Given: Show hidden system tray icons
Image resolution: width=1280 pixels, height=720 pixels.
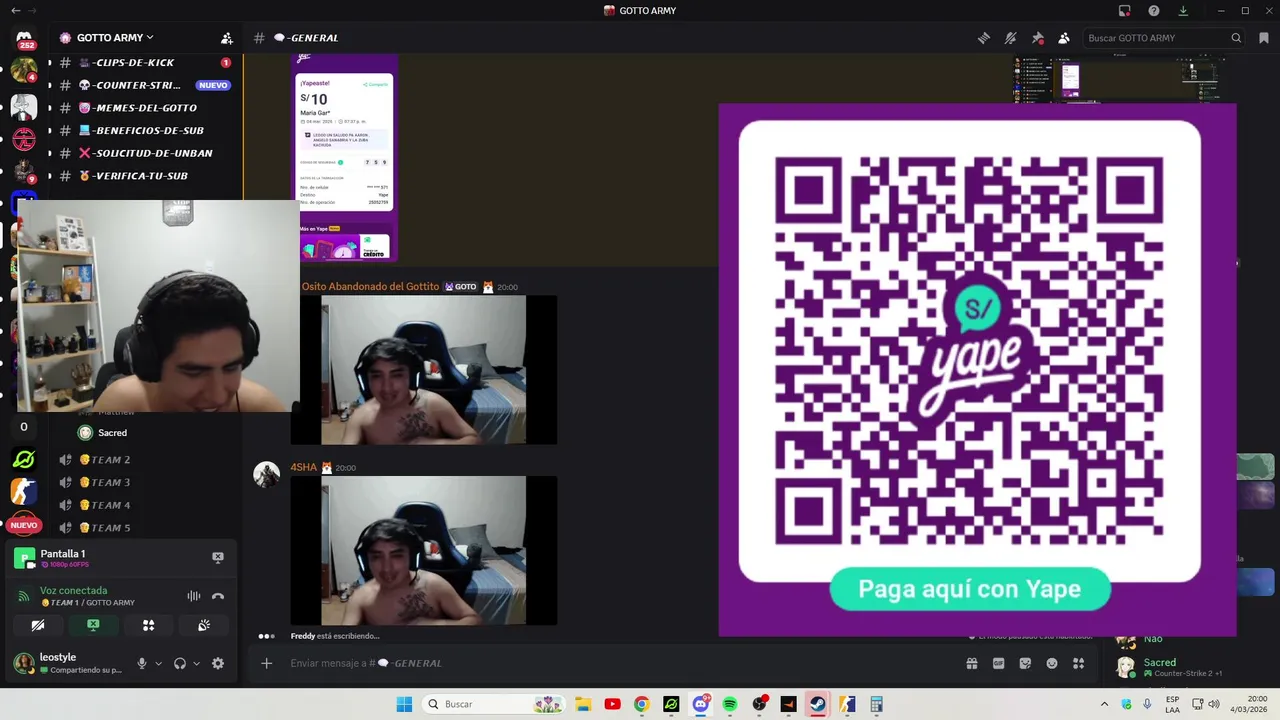Looking at the screenshot, I should [x=1104, y=704].
